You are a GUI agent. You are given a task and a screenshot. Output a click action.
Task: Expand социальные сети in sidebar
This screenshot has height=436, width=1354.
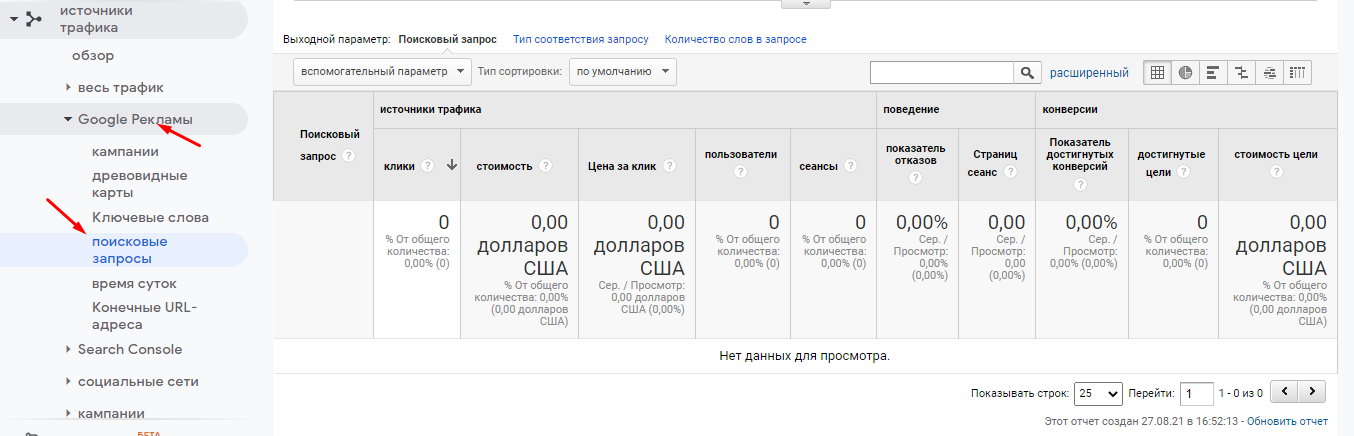tap(68, 382)
